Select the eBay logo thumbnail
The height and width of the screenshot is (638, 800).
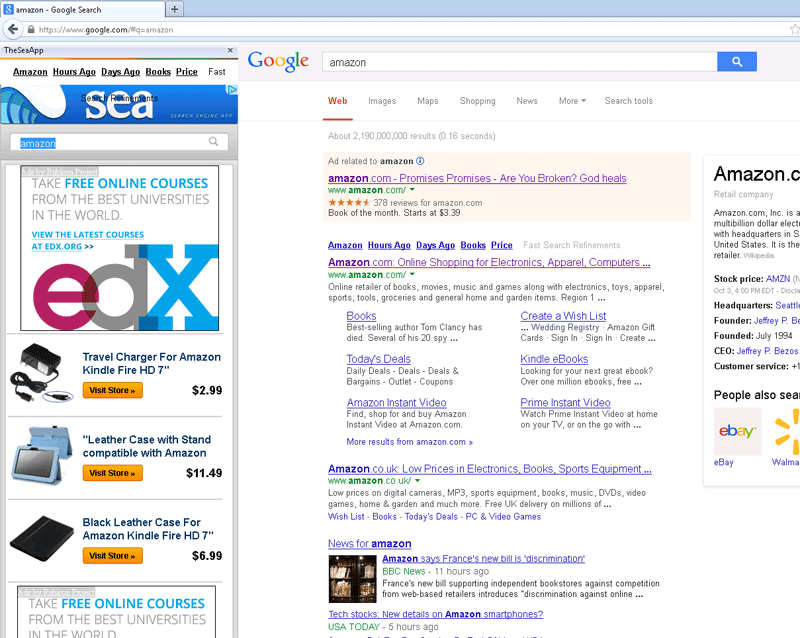pyautogui.click(x=737, y=431)
